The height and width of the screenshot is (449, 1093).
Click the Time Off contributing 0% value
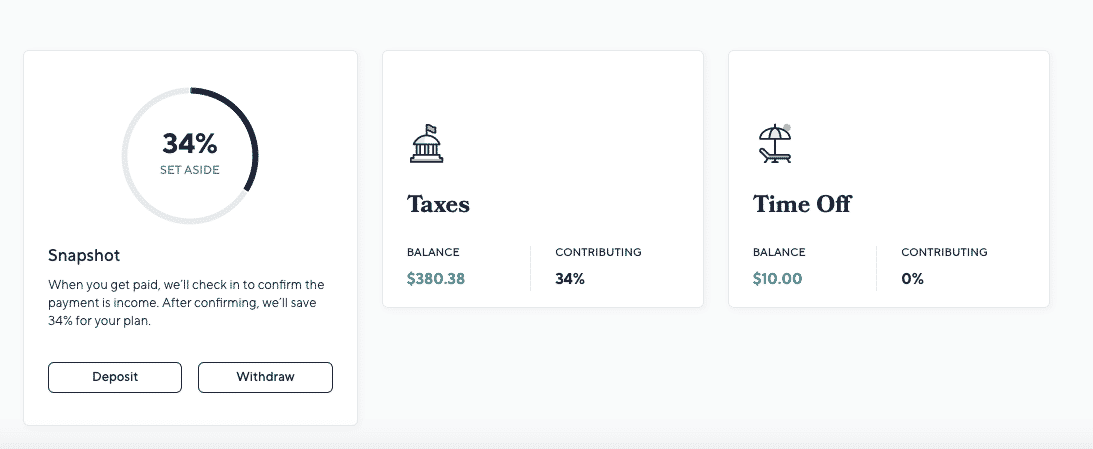pos(912,279)
